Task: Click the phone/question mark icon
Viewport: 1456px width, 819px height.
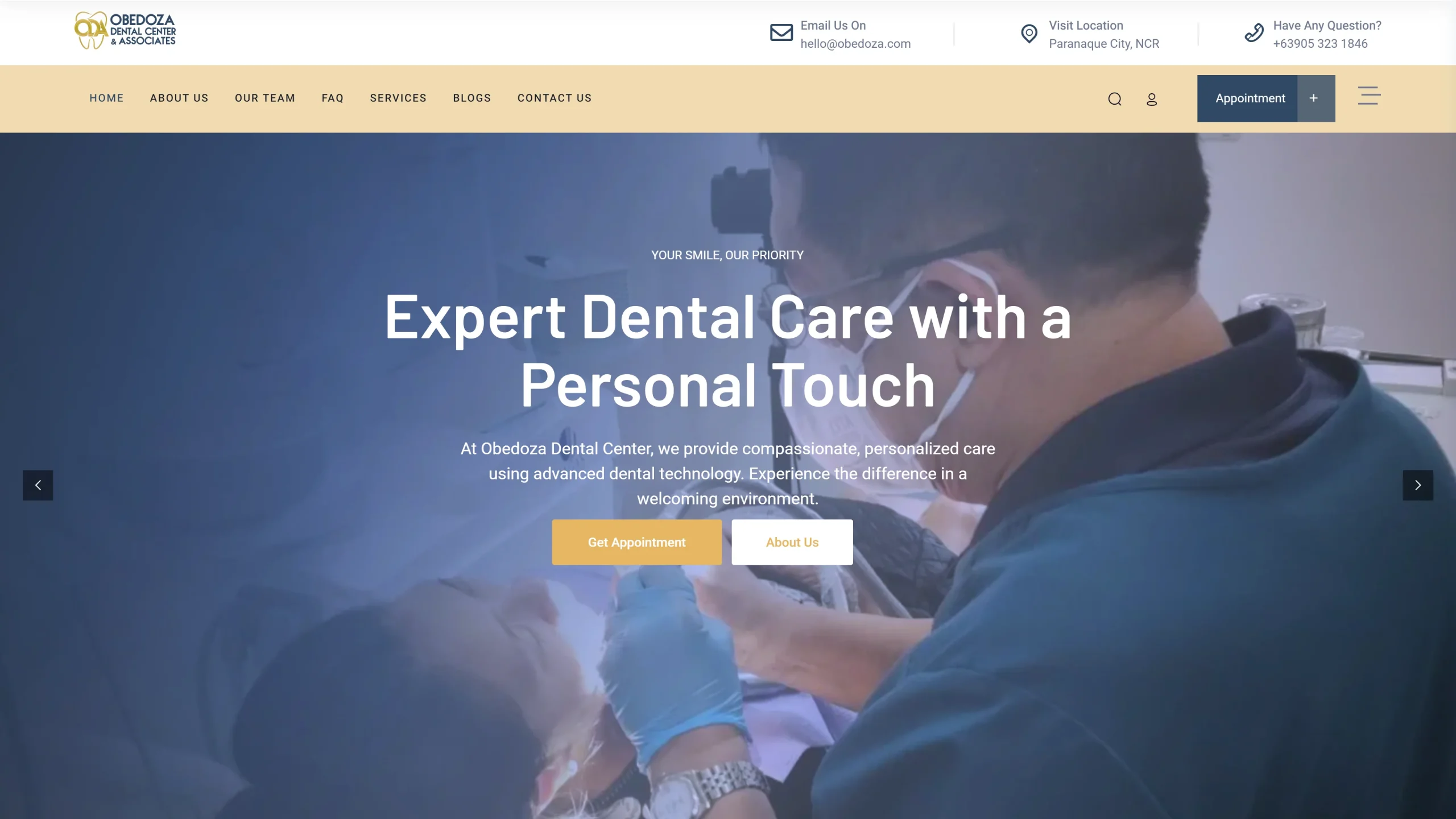Action: [x=1254, y=33]
